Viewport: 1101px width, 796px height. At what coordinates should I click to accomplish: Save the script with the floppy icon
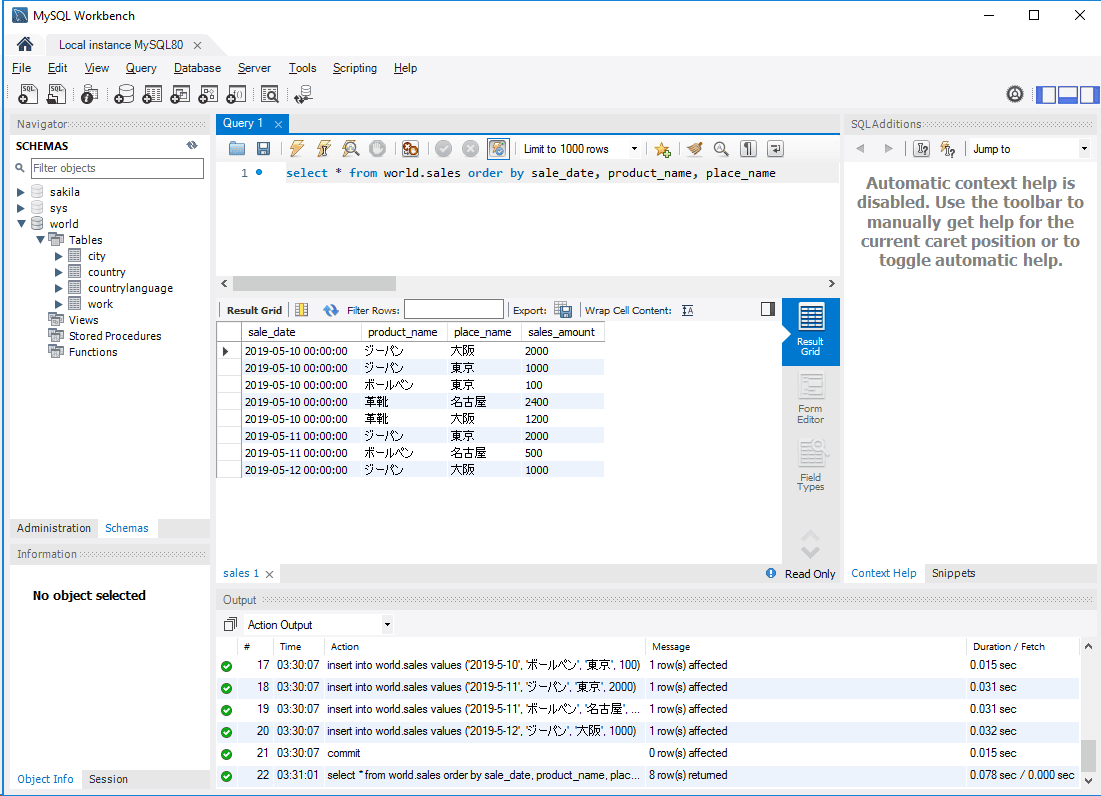tap(263, 149)
